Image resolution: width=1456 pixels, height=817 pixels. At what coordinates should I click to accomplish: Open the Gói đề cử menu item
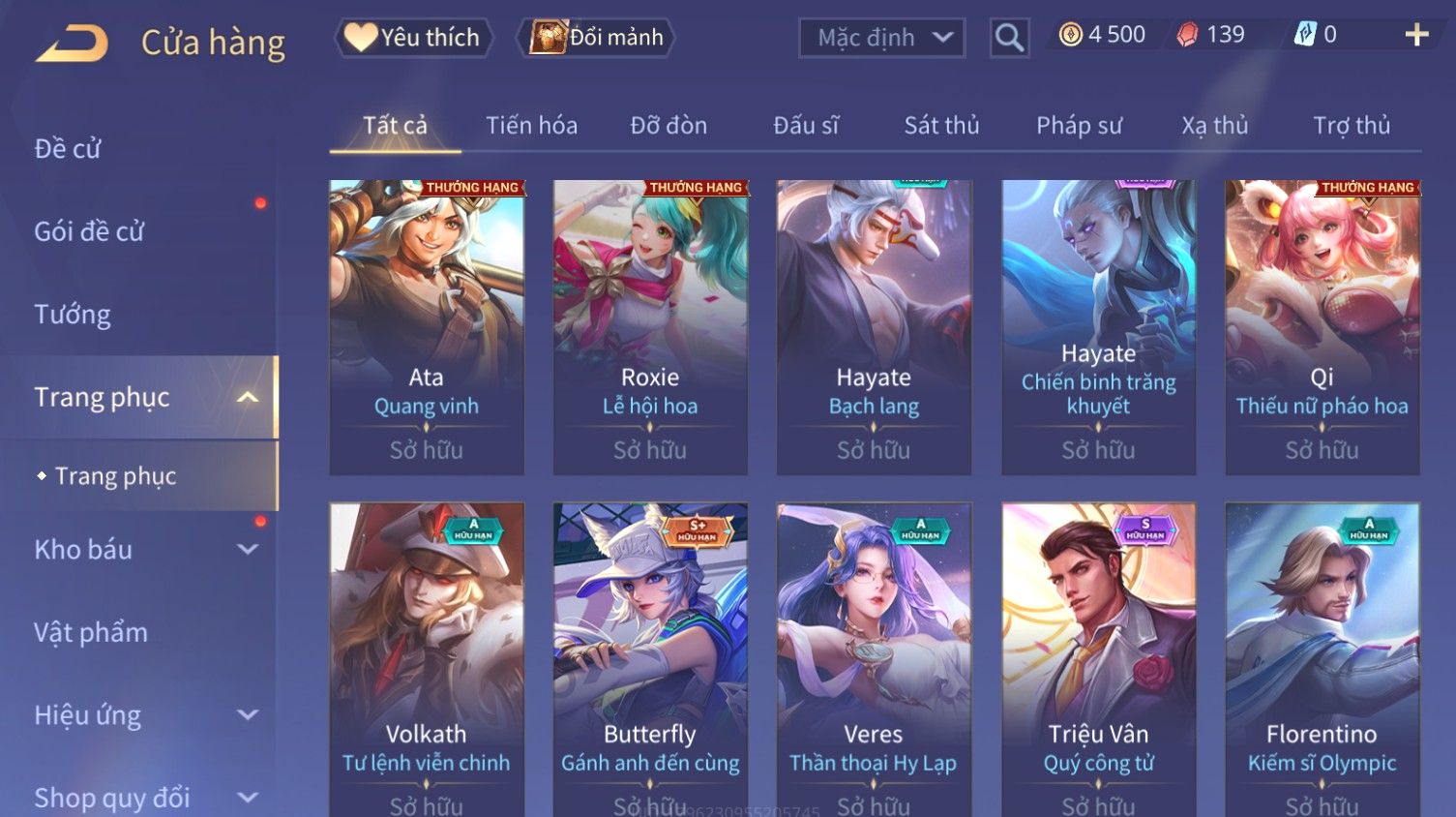pyautogui.click(x=89, y=231)
